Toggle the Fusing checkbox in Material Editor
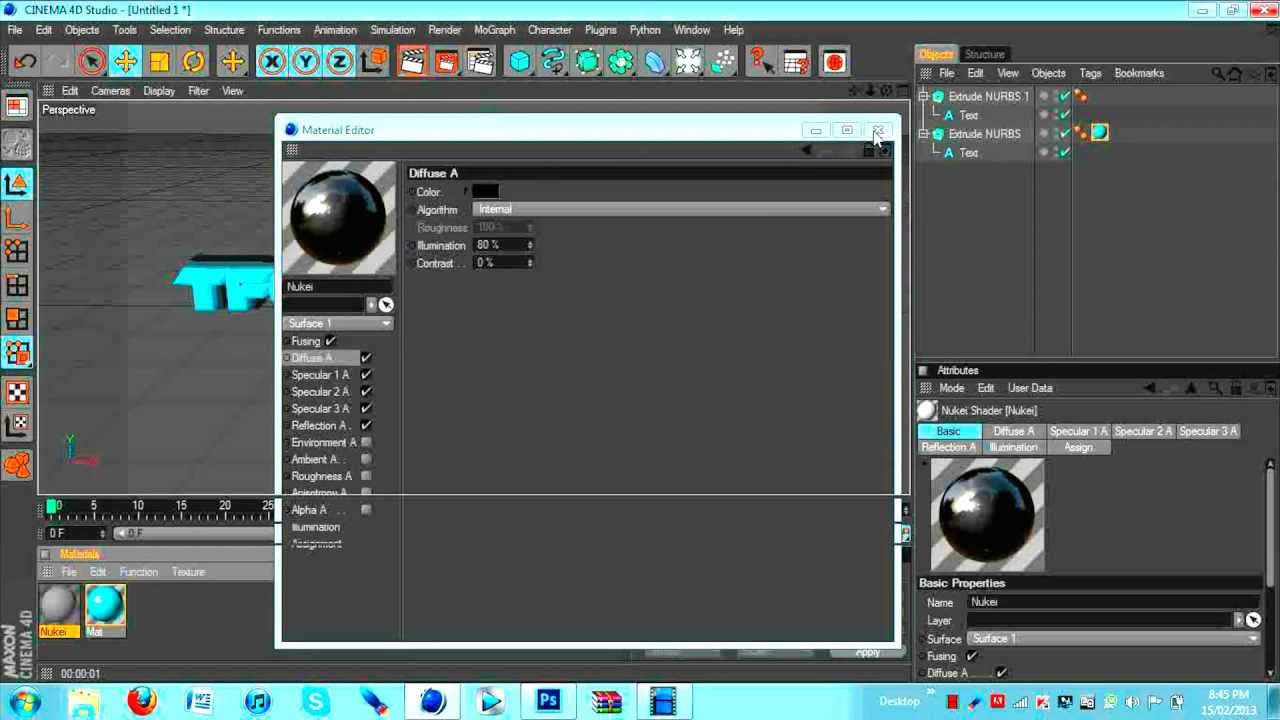1280x720 pixels. (x=330, y=341)
